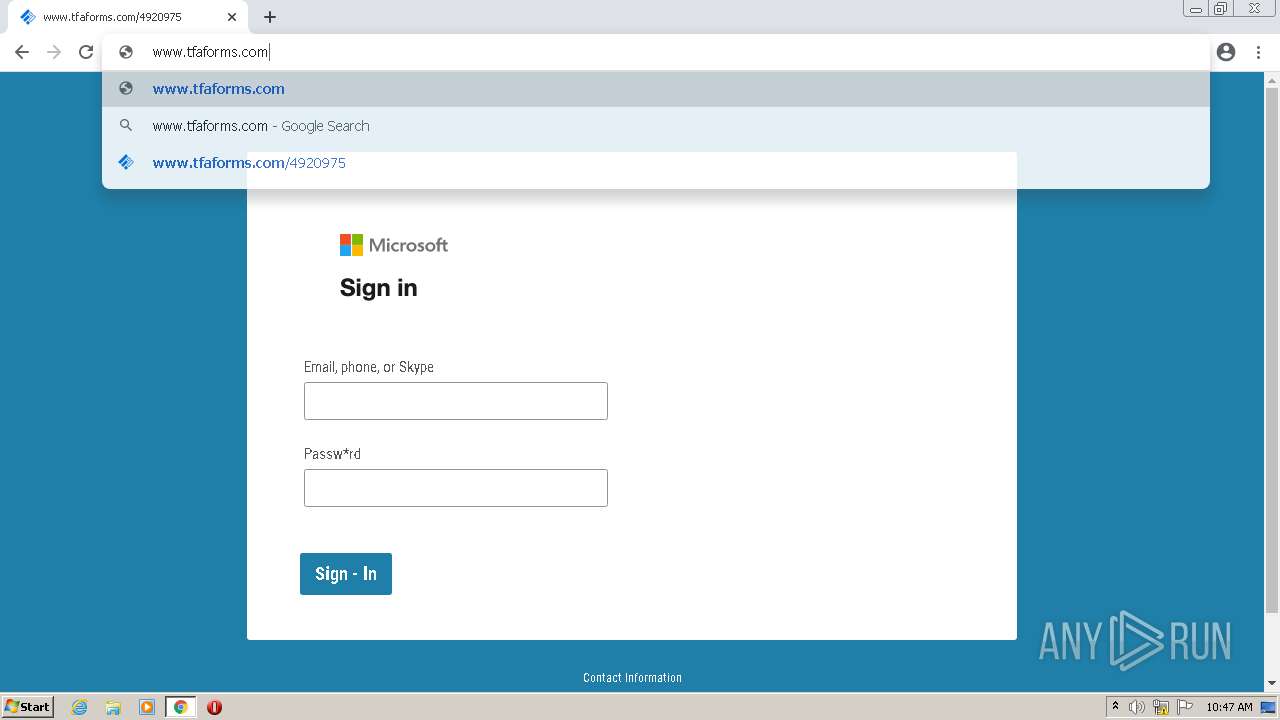Open a new tab with plus icon

tap(270, 17)
